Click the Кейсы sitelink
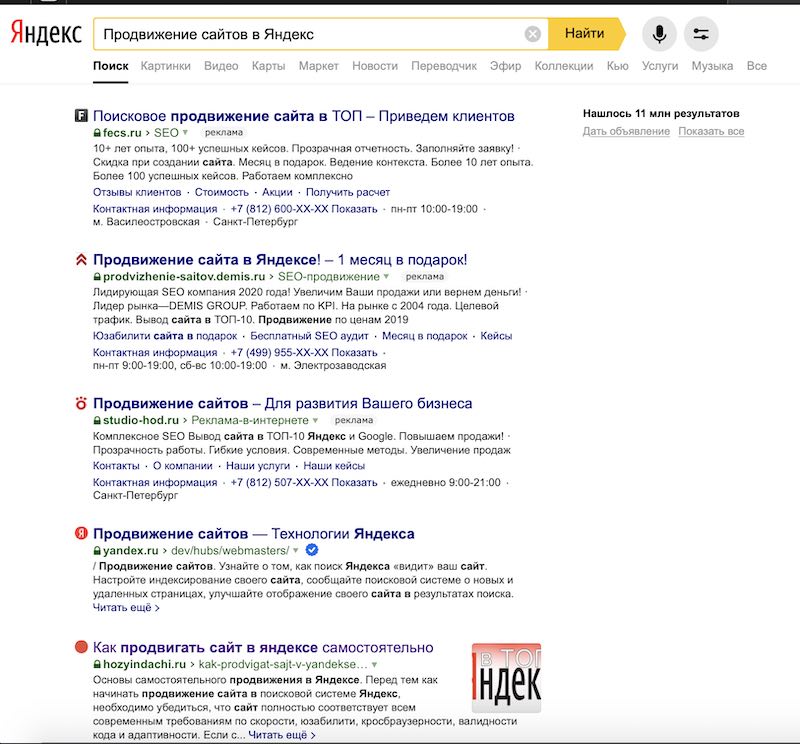This screenshot has height=744, width=800. pos(496,336)
